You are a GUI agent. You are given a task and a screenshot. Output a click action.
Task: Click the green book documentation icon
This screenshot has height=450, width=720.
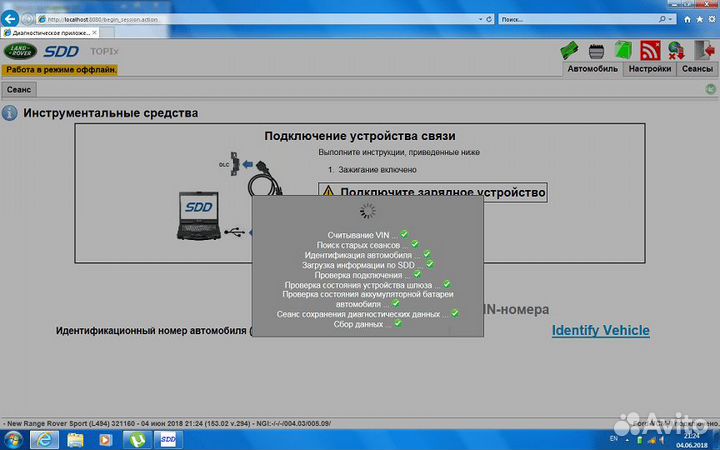pyautogui.click(x=624, y=51)
